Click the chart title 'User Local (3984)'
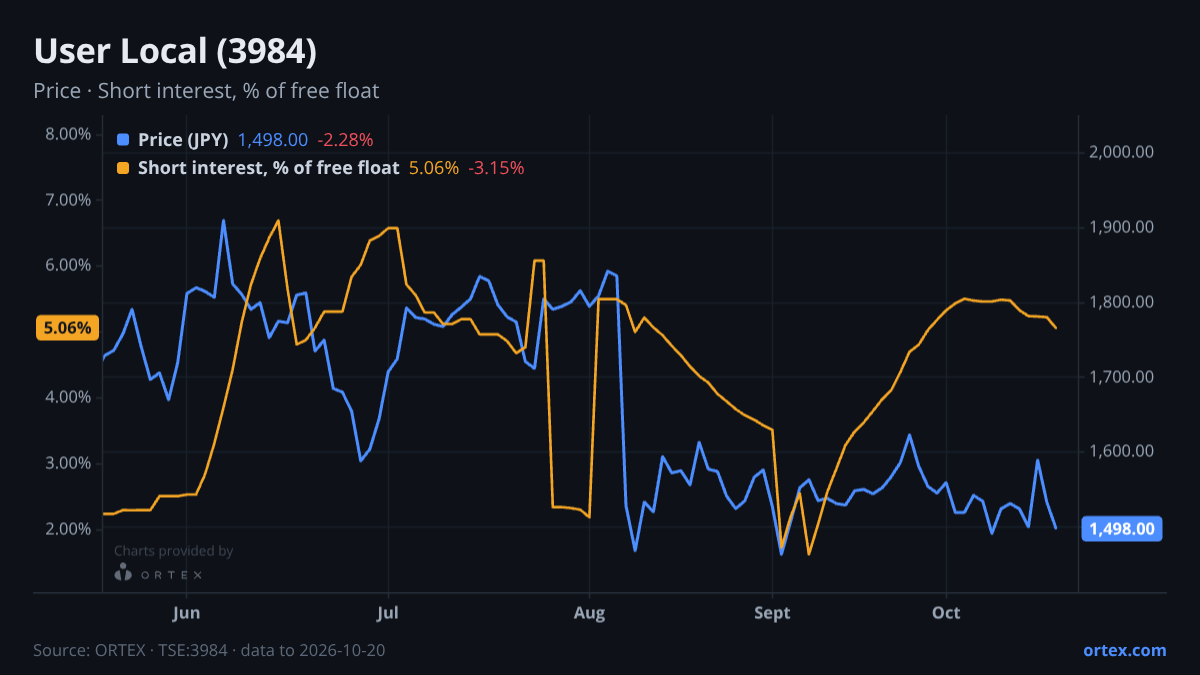 (x=175, y=51)
